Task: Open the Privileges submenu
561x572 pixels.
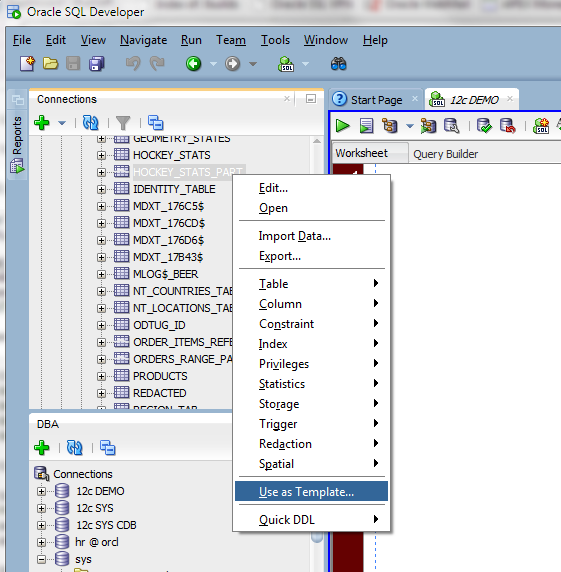Action: [x=311, y=364]
